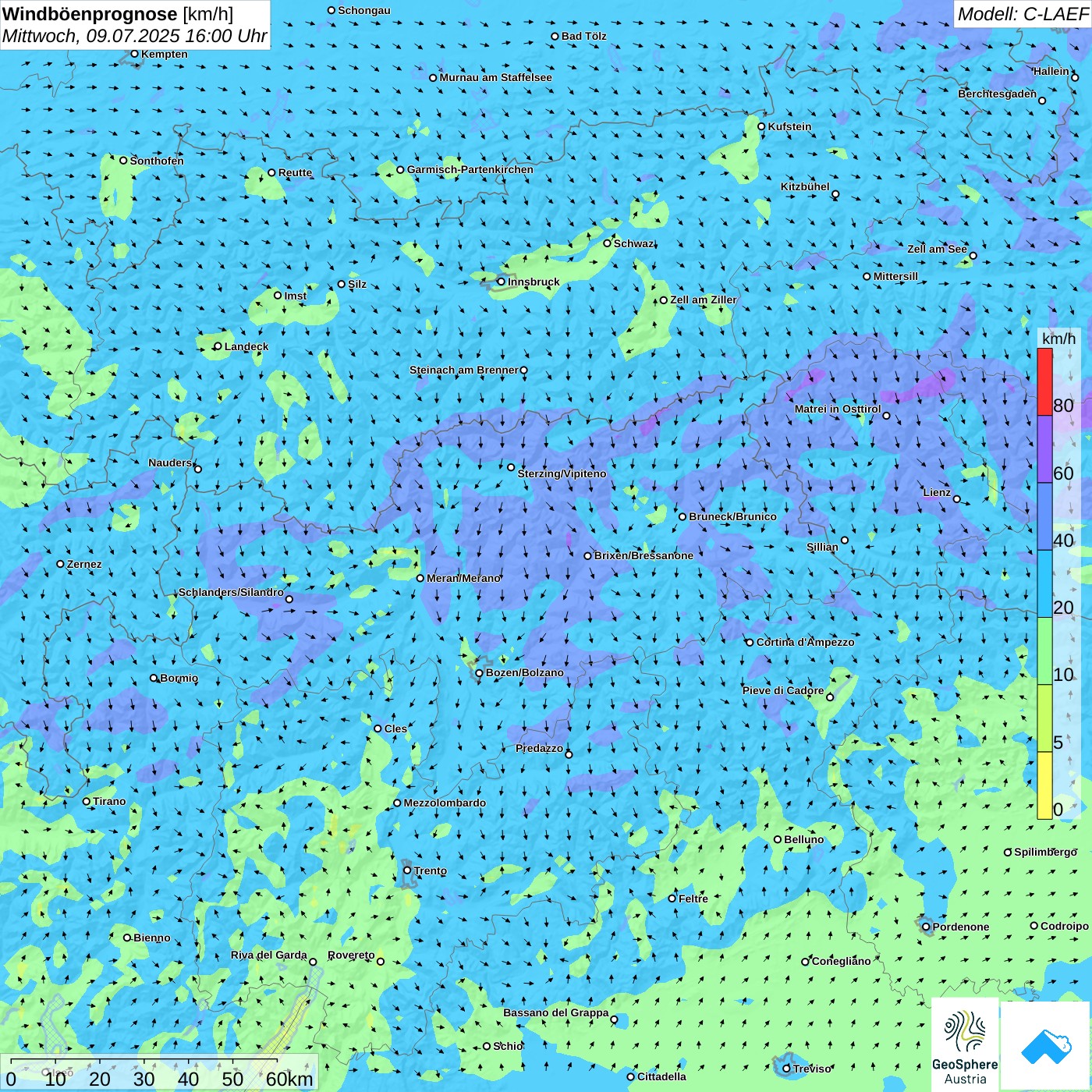Screen dimensions: 1092x1092
Task: Click the Schwaz city marker
Action: click(x=608, y=243)
